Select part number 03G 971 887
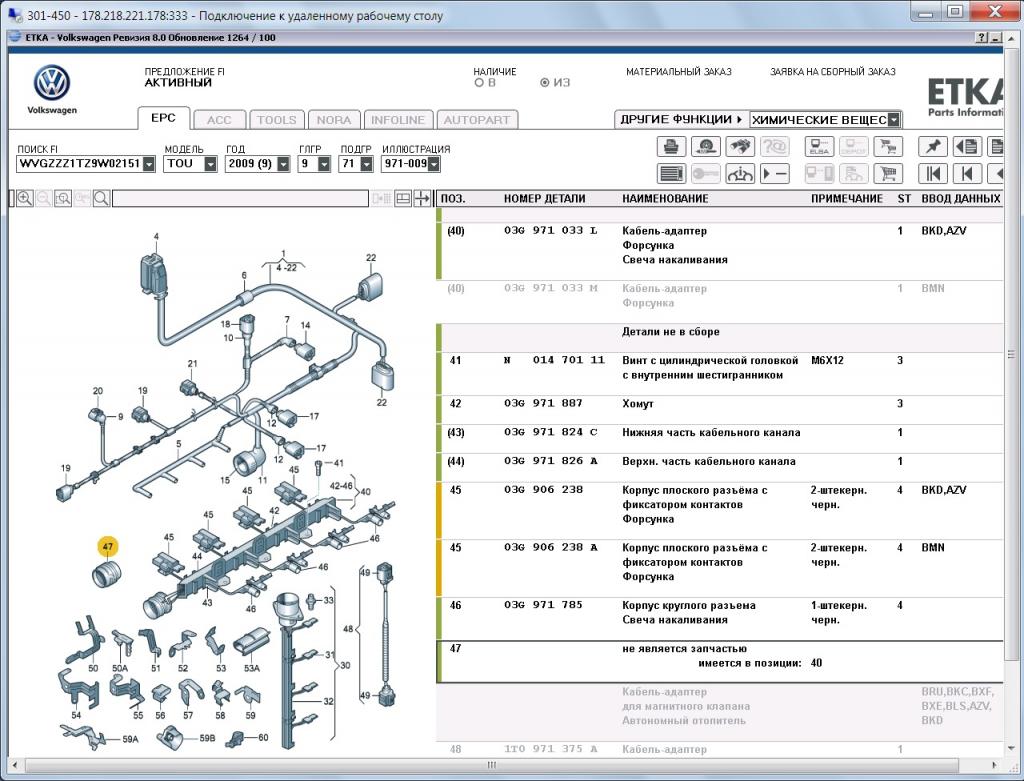 [x=543, y=404]
